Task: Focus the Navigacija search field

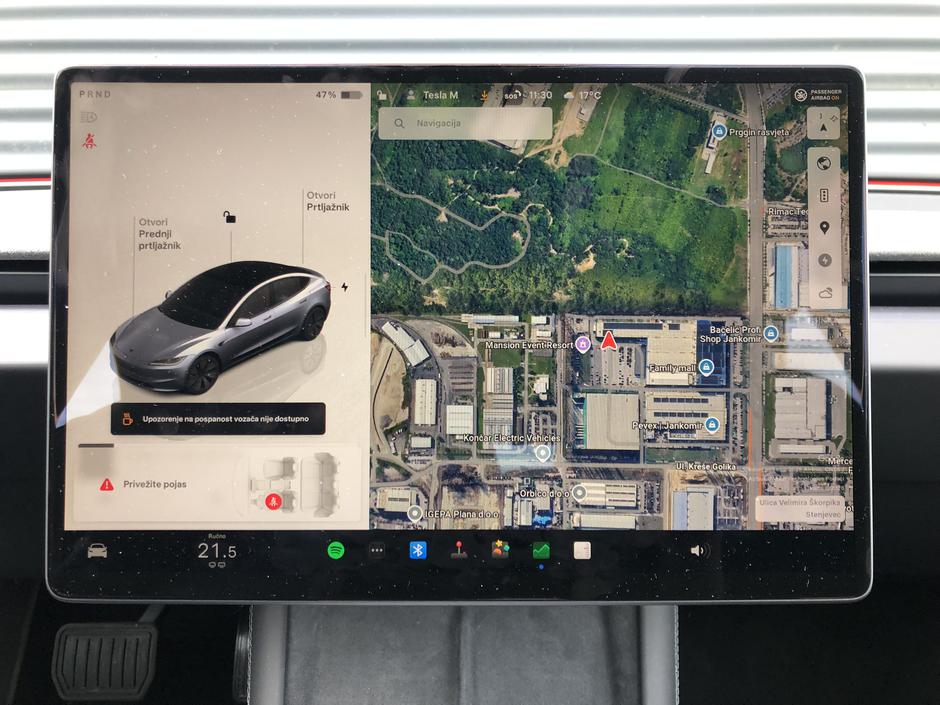Action: point(465,123)
